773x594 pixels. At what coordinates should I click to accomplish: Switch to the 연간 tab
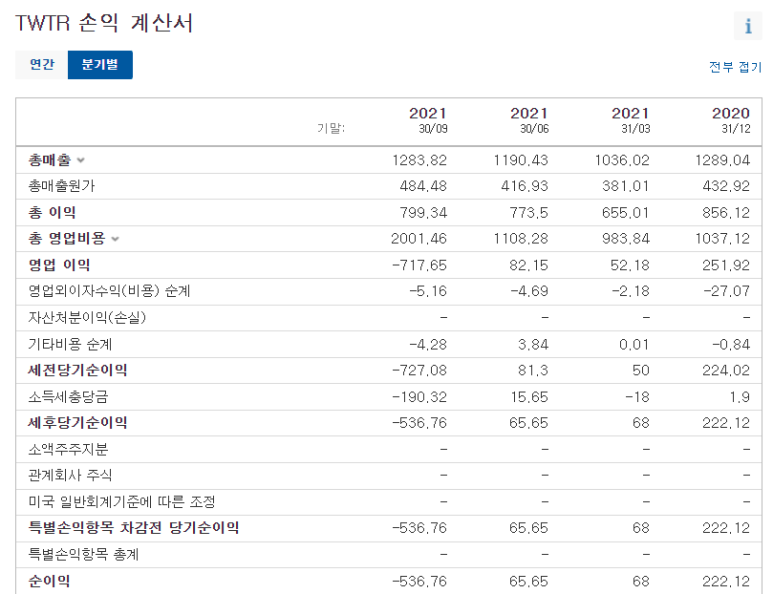[41, 65]
